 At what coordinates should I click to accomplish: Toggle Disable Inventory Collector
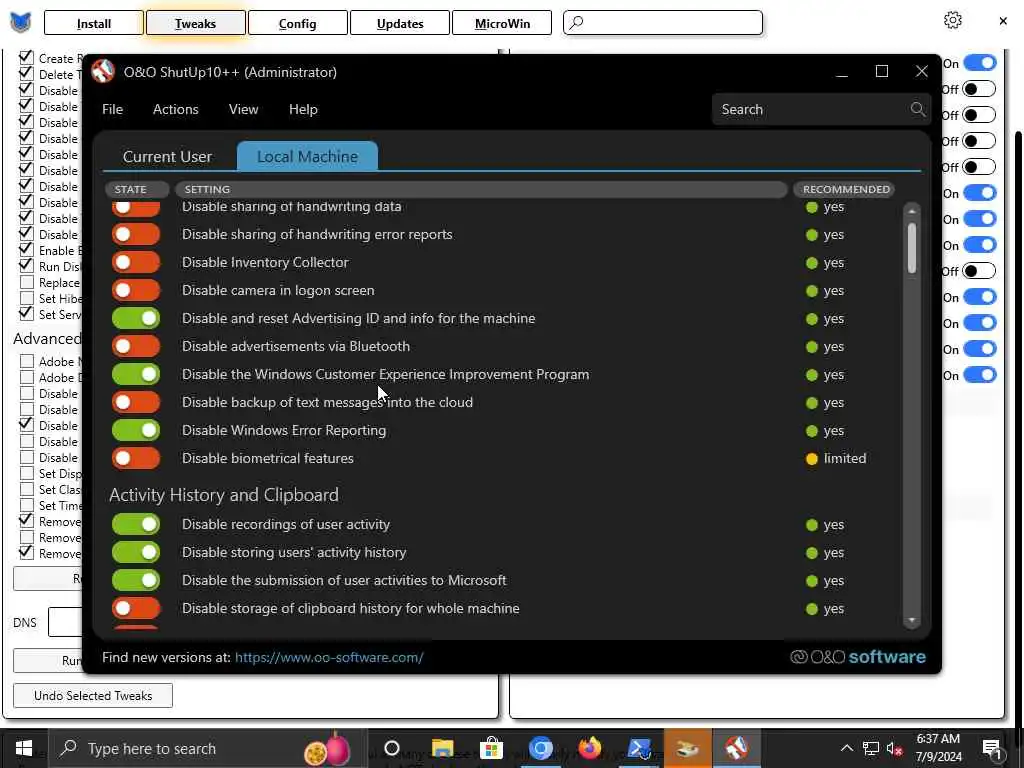click(x=136, y=263)
